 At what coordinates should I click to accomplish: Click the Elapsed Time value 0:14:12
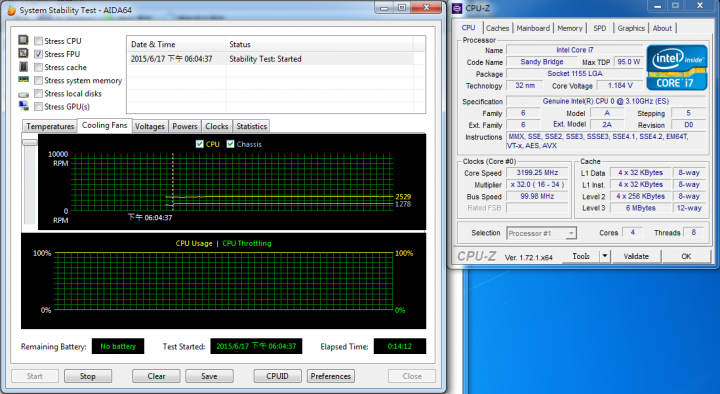click(x=399, y=346)
